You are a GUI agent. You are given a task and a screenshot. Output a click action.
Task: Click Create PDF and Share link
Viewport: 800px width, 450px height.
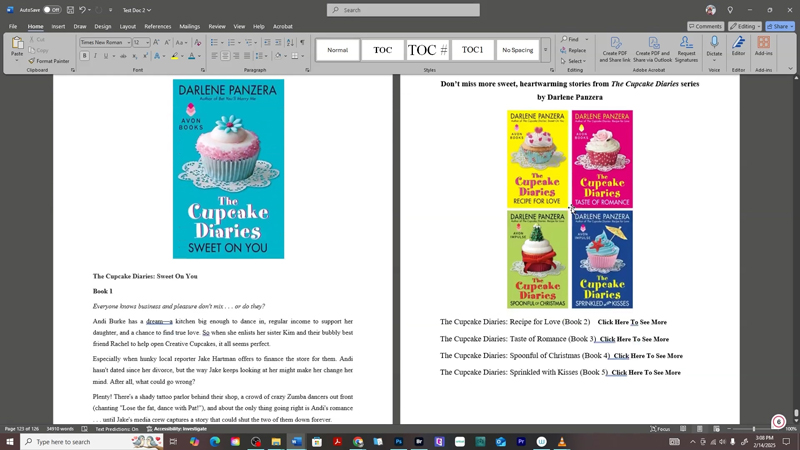coord(614,49)
